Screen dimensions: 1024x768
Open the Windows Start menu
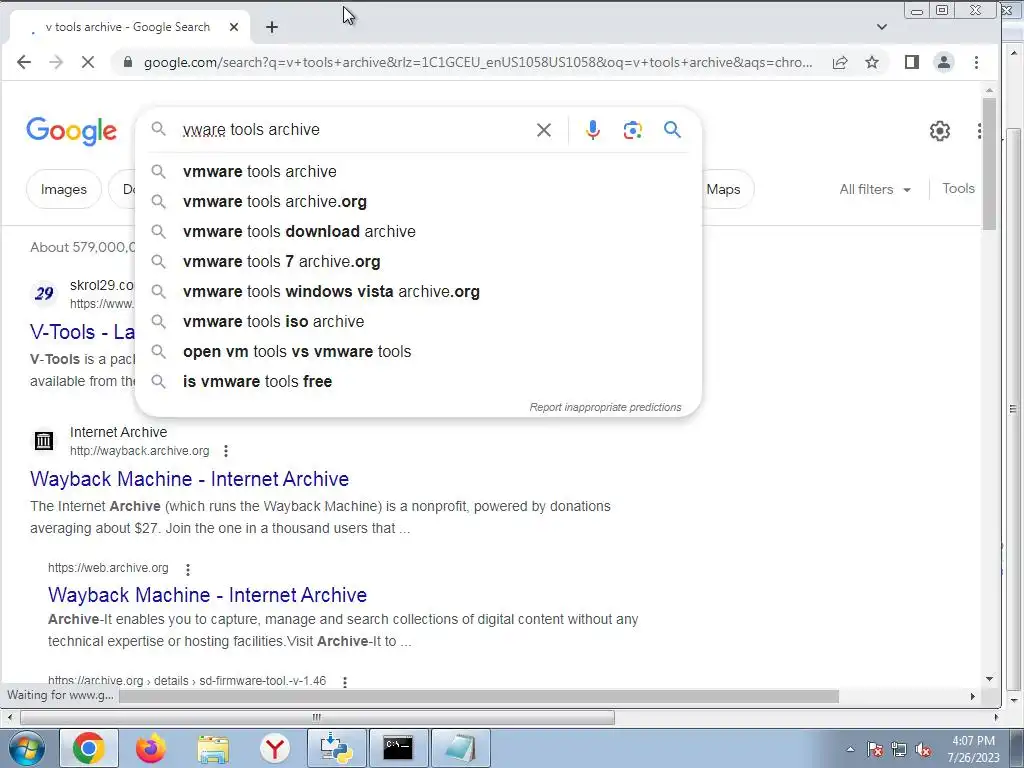tap(26, 748)
